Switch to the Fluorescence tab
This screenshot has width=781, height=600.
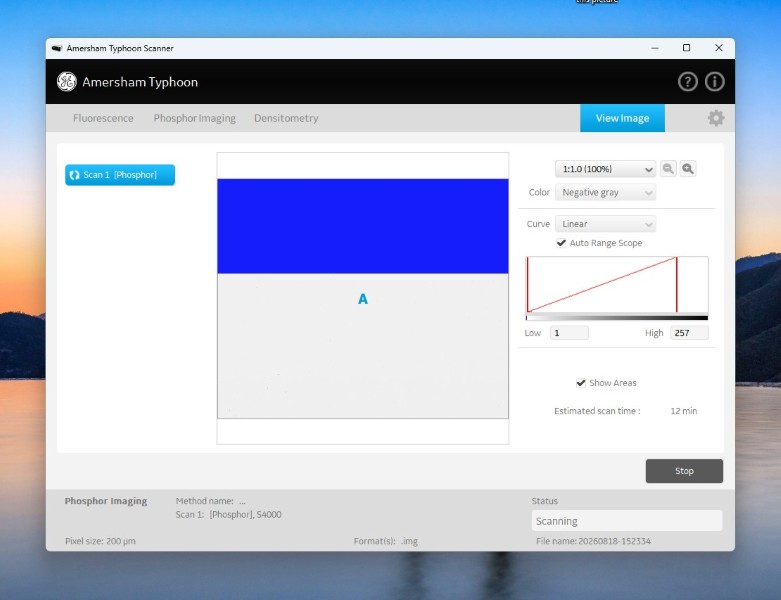tap(103, 118)
